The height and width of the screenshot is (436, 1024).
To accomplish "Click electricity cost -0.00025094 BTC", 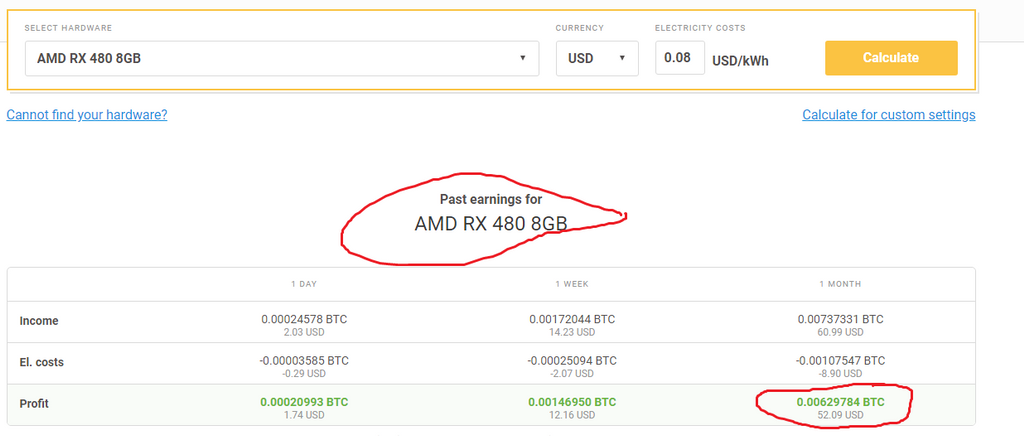I will click(x=572, y=361).
